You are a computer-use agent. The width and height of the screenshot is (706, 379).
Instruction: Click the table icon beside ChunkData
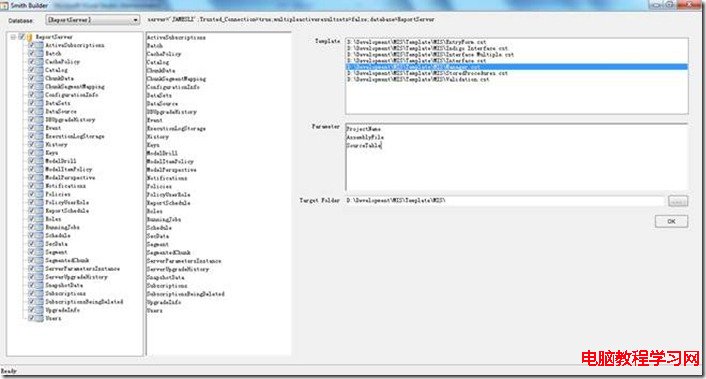tap(39, 78)
